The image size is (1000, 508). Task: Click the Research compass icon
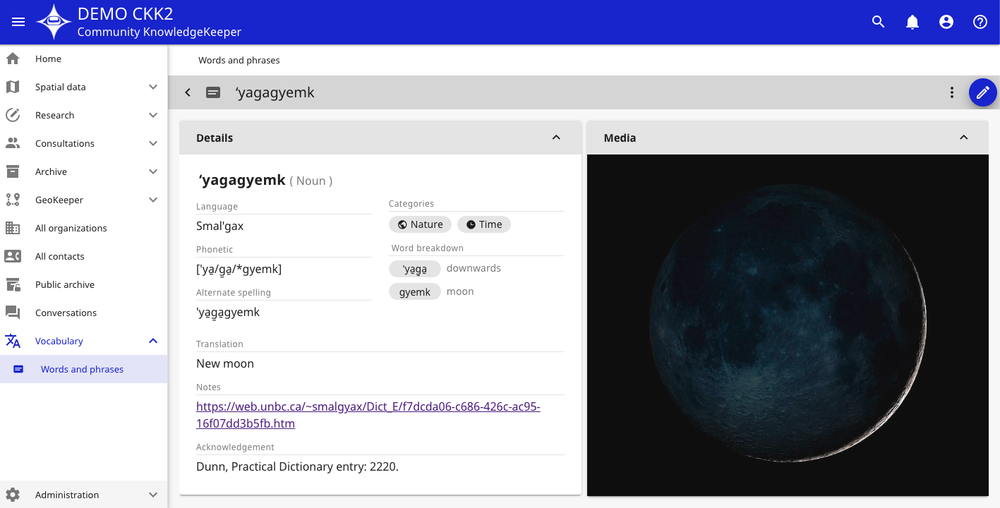[x=12, y=115]
